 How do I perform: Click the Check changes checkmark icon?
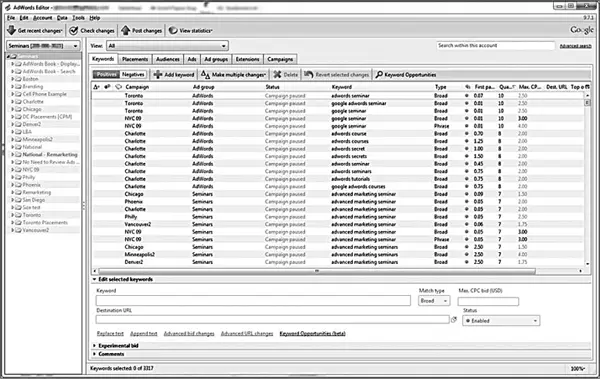click(x=73, y=30)
